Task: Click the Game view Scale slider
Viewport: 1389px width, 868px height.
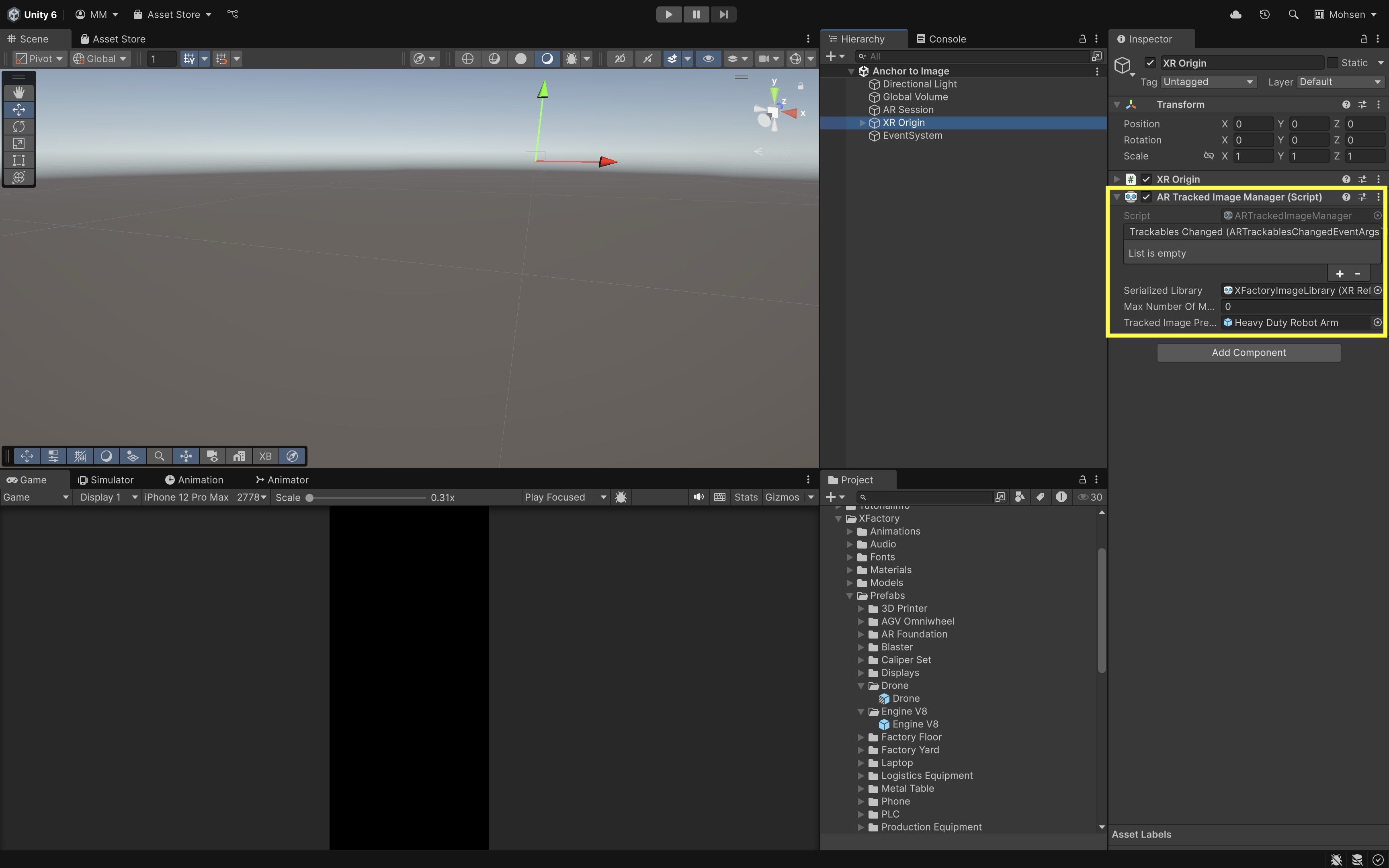Action: pyautogui.click(x=367, y=498)
